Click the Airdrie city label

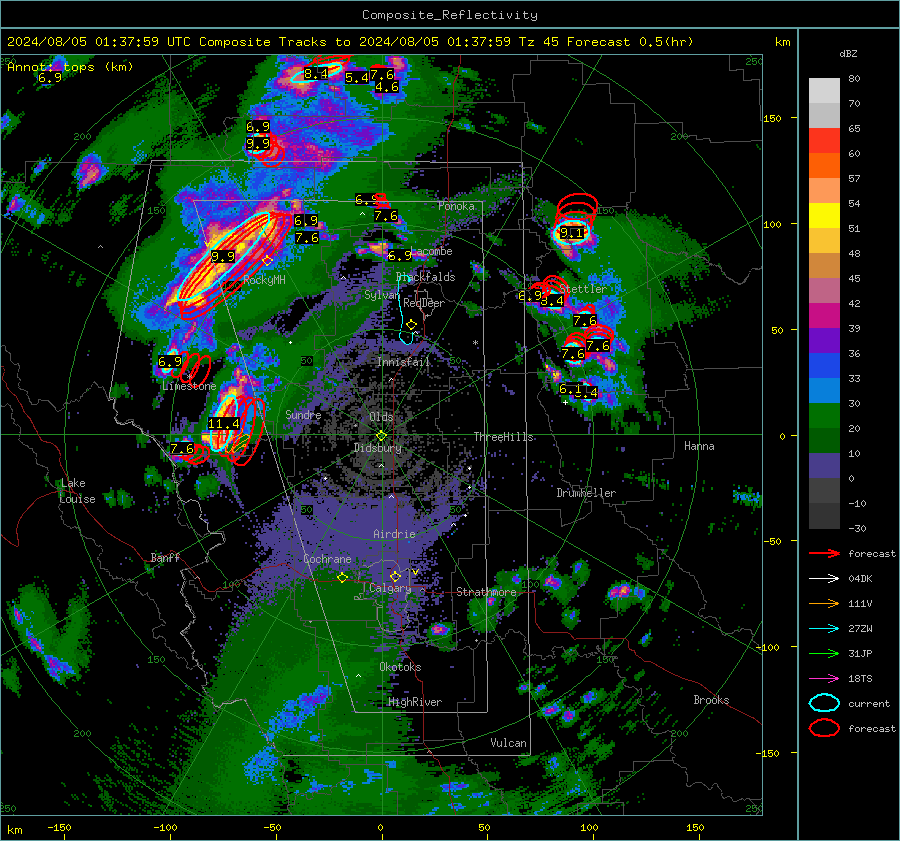tap(394, 534)
